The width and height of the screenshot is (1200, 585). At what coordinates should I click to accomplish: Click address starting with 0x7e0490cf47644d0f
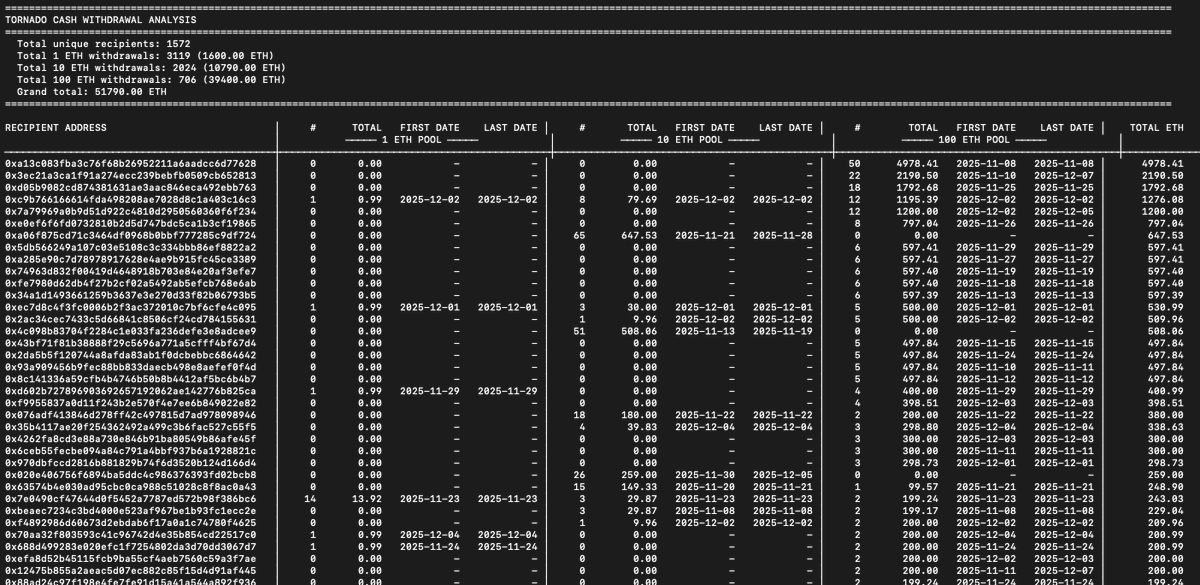point(131,500)
